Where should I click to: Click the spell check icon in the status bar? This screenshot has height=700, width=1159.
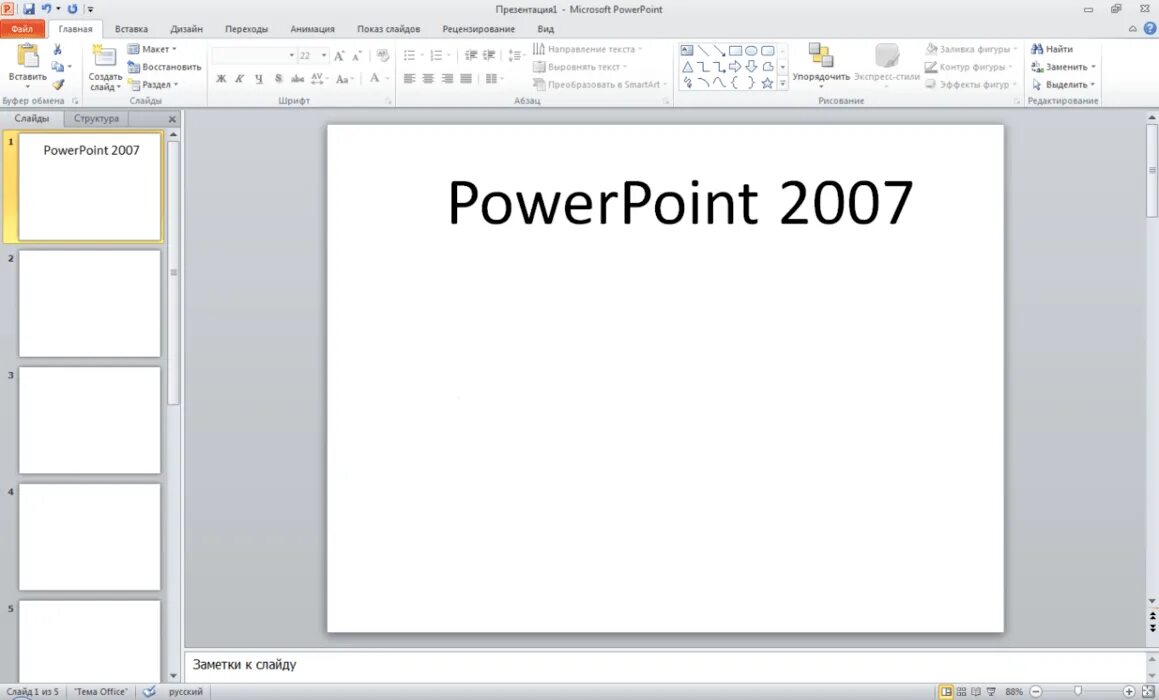point(149,692)
